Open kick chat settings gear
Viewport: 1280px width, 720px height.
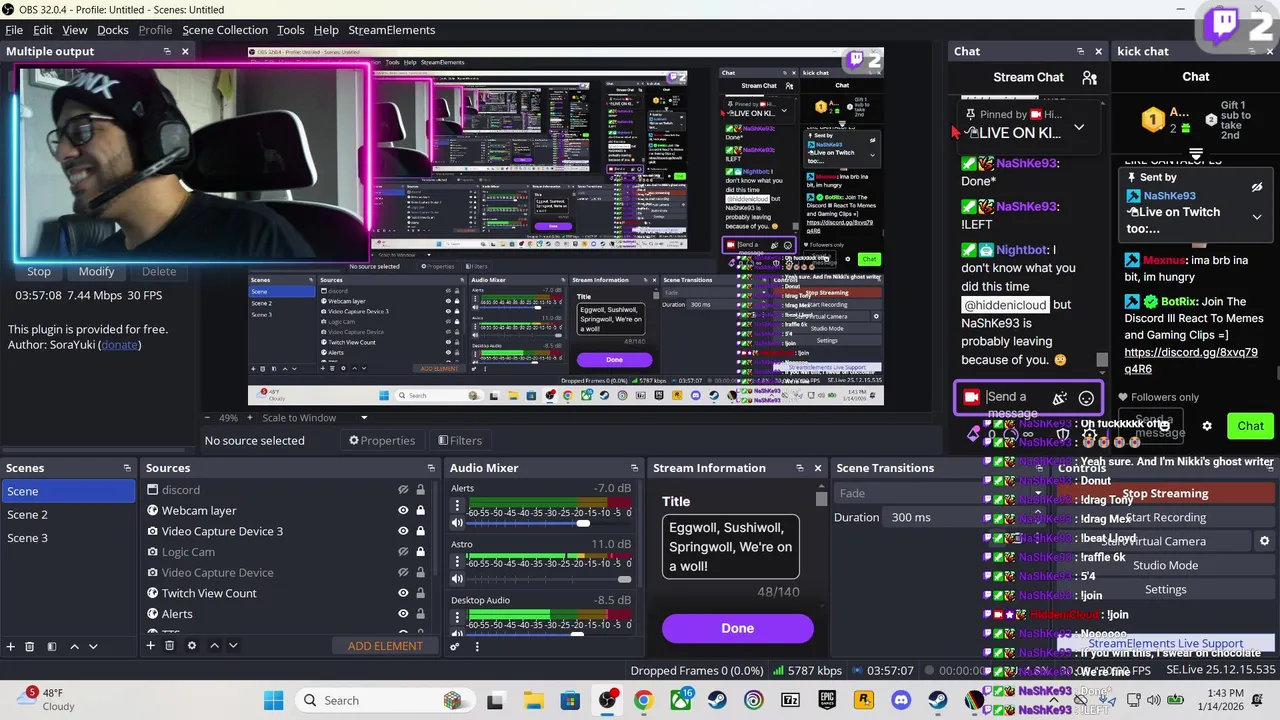click(1207, 426)
